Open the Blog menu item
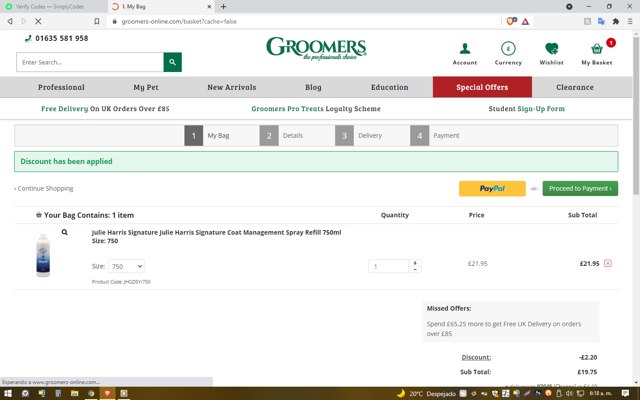This screenshot has height=400, width=640. pos(313,87)
